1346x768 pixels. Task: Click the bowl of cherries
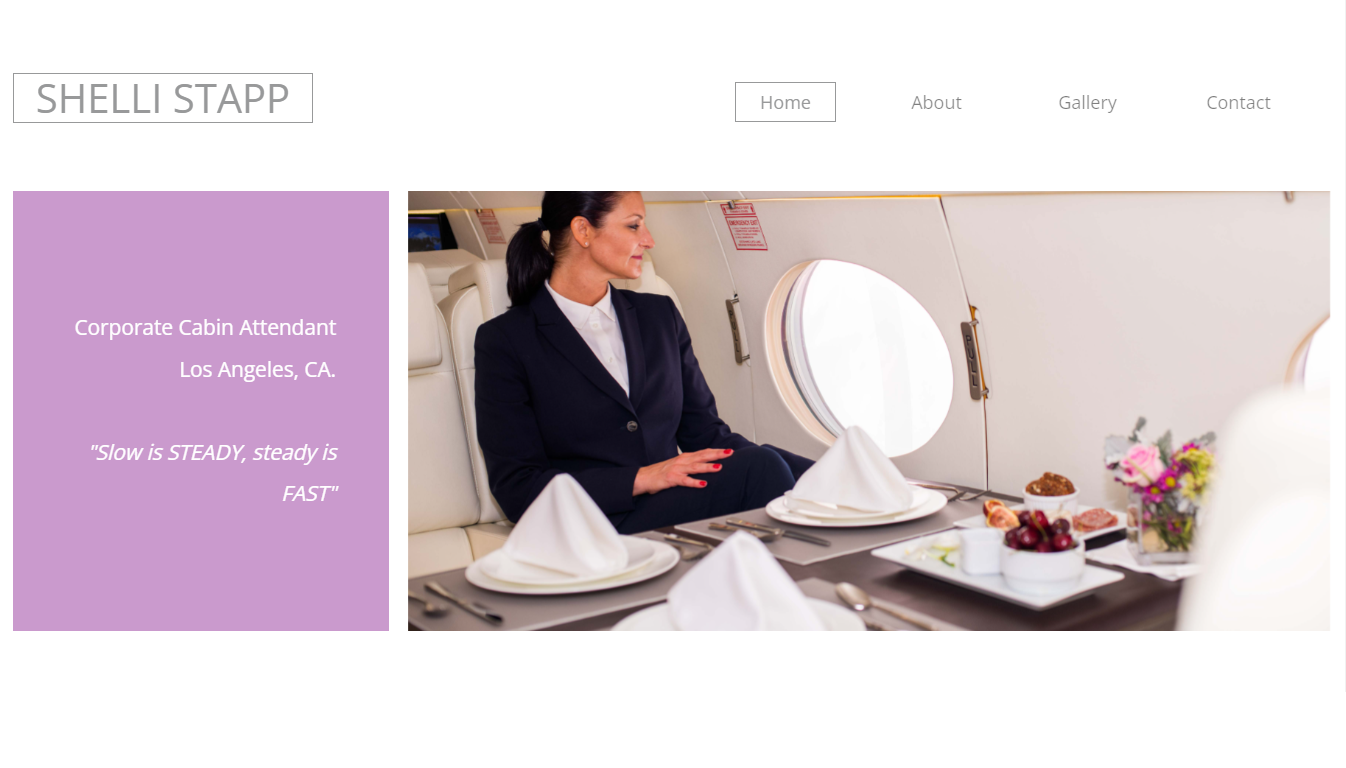(x=1042, y=554)
